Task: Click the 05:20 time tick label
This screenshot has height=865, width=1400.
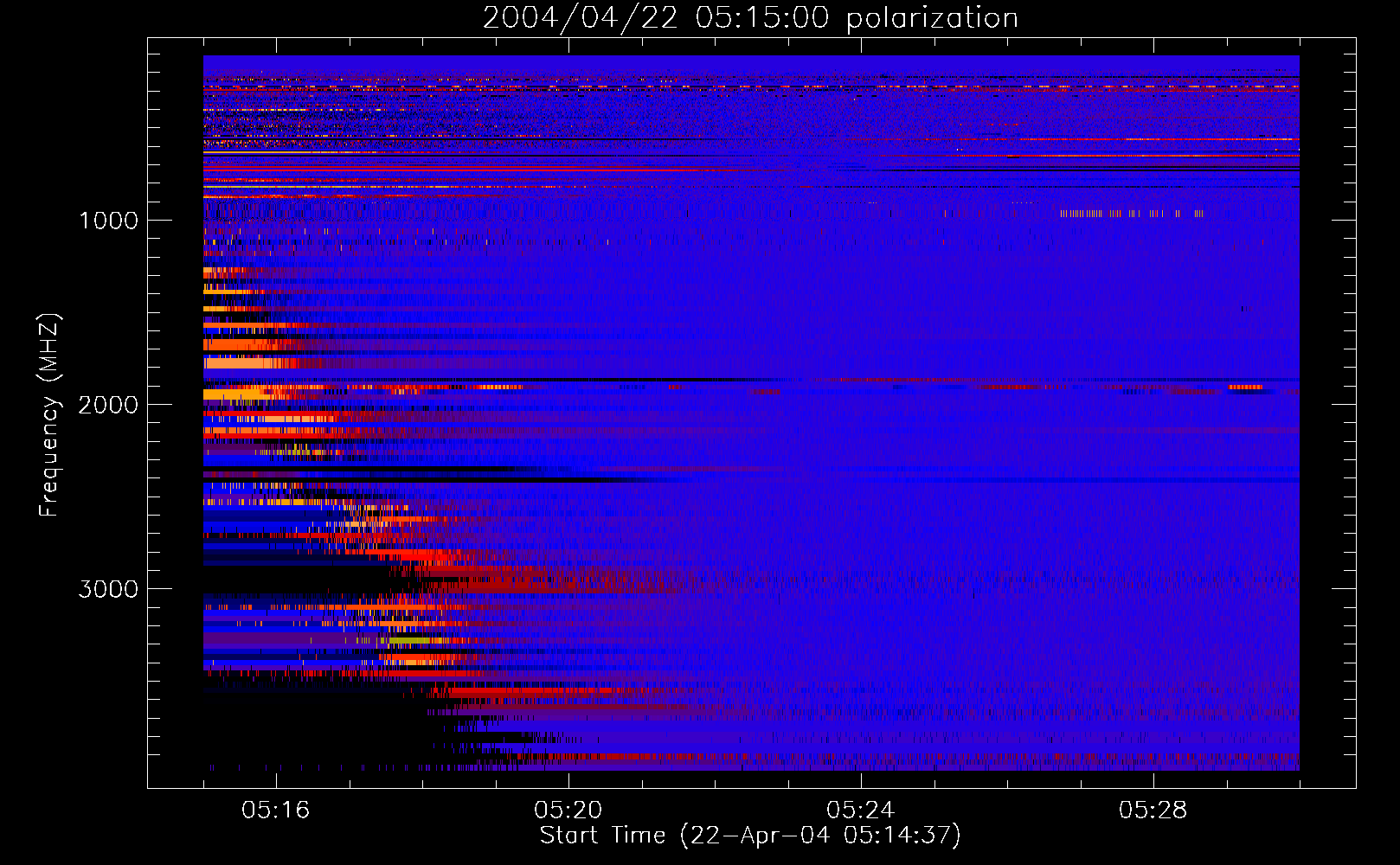Action: pos(568,811)
